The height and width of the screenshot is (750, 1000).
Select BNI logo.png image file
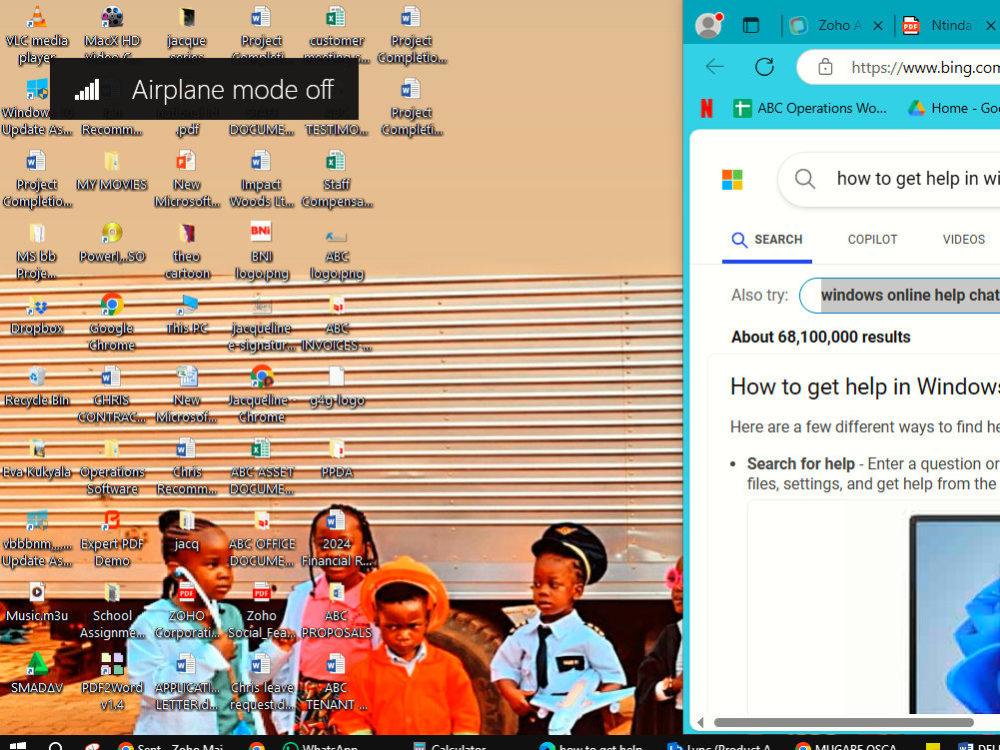261,251
